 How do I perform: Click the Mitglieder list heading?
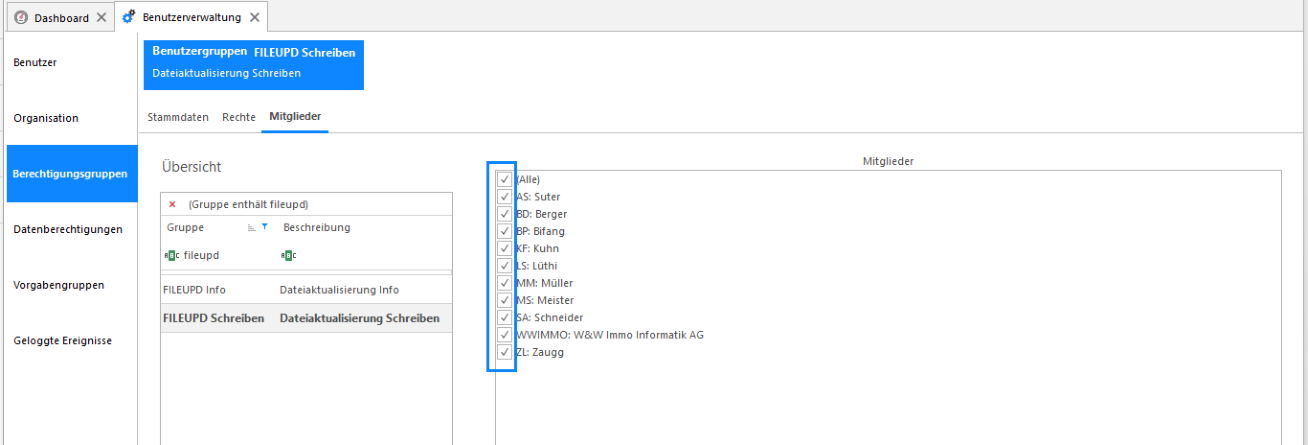point(889,160)
